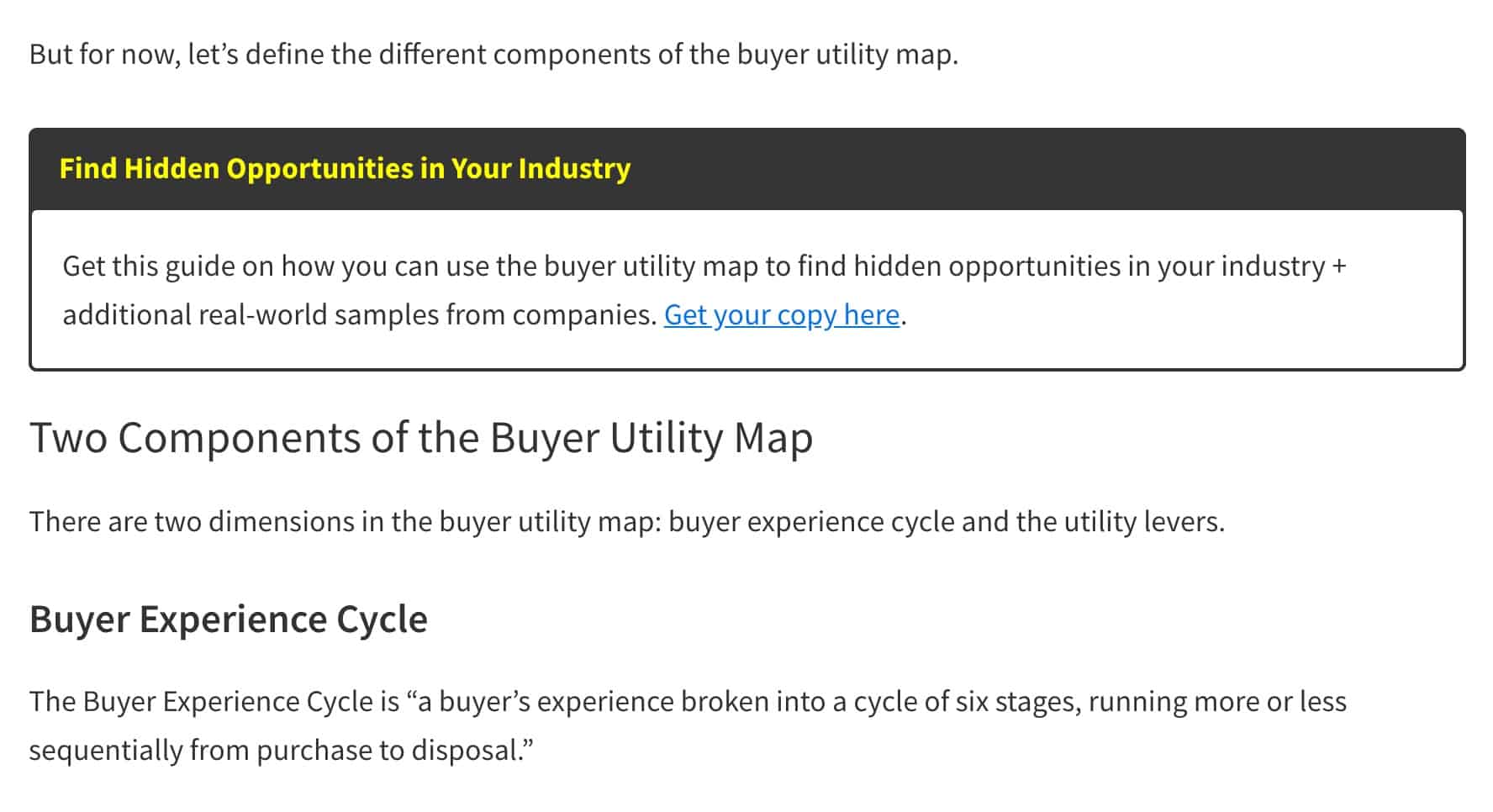Viewport: 1493px width, 812px height.
Task: Open the "Get your copy here" link
Action: pos(782,315)
